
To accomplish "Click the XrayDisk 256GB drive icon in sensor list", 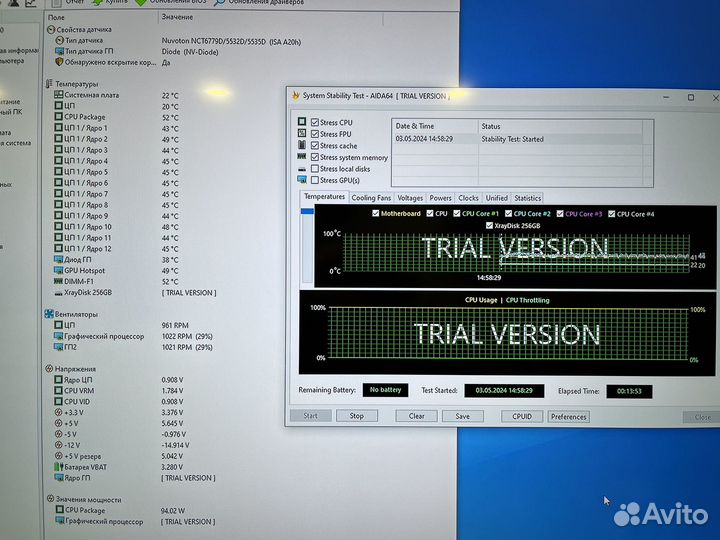I will (58, 292).
